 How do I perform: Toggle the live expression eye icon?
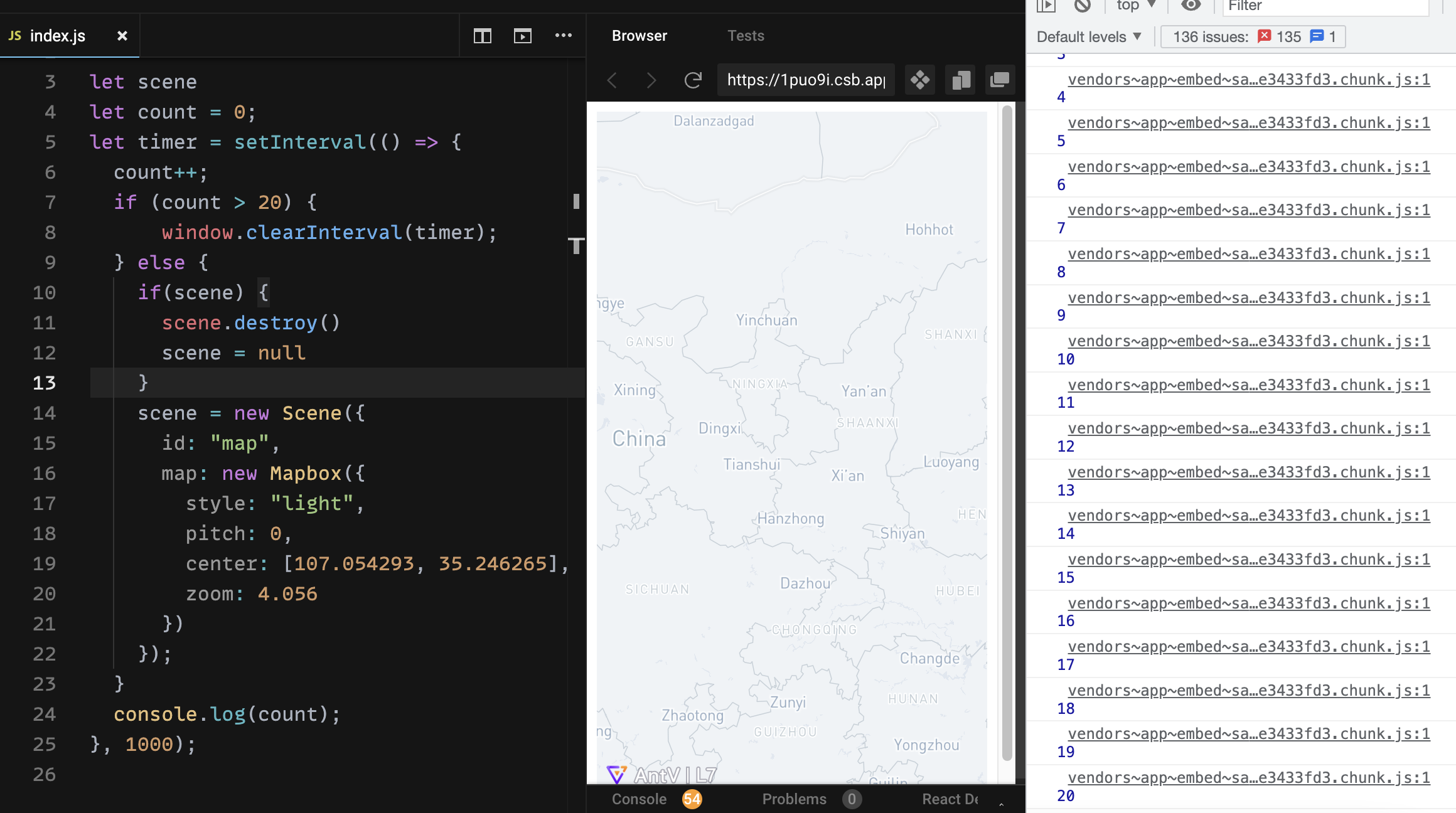coord(1191,6)
